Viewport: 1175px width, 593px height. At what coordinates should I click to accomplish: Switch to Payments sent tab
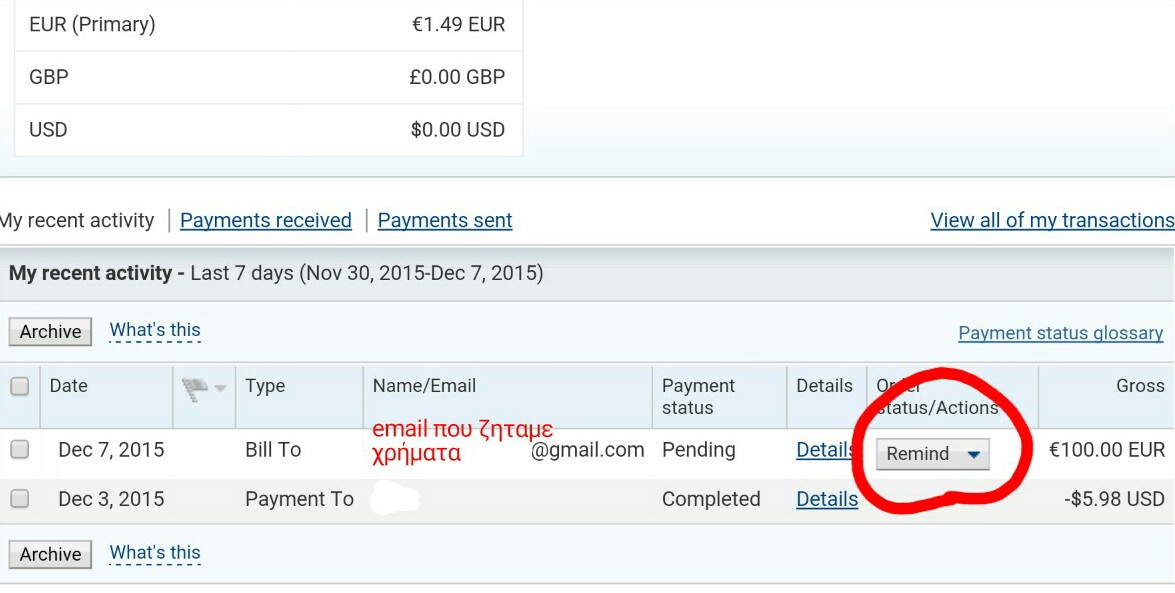(445, 220)
